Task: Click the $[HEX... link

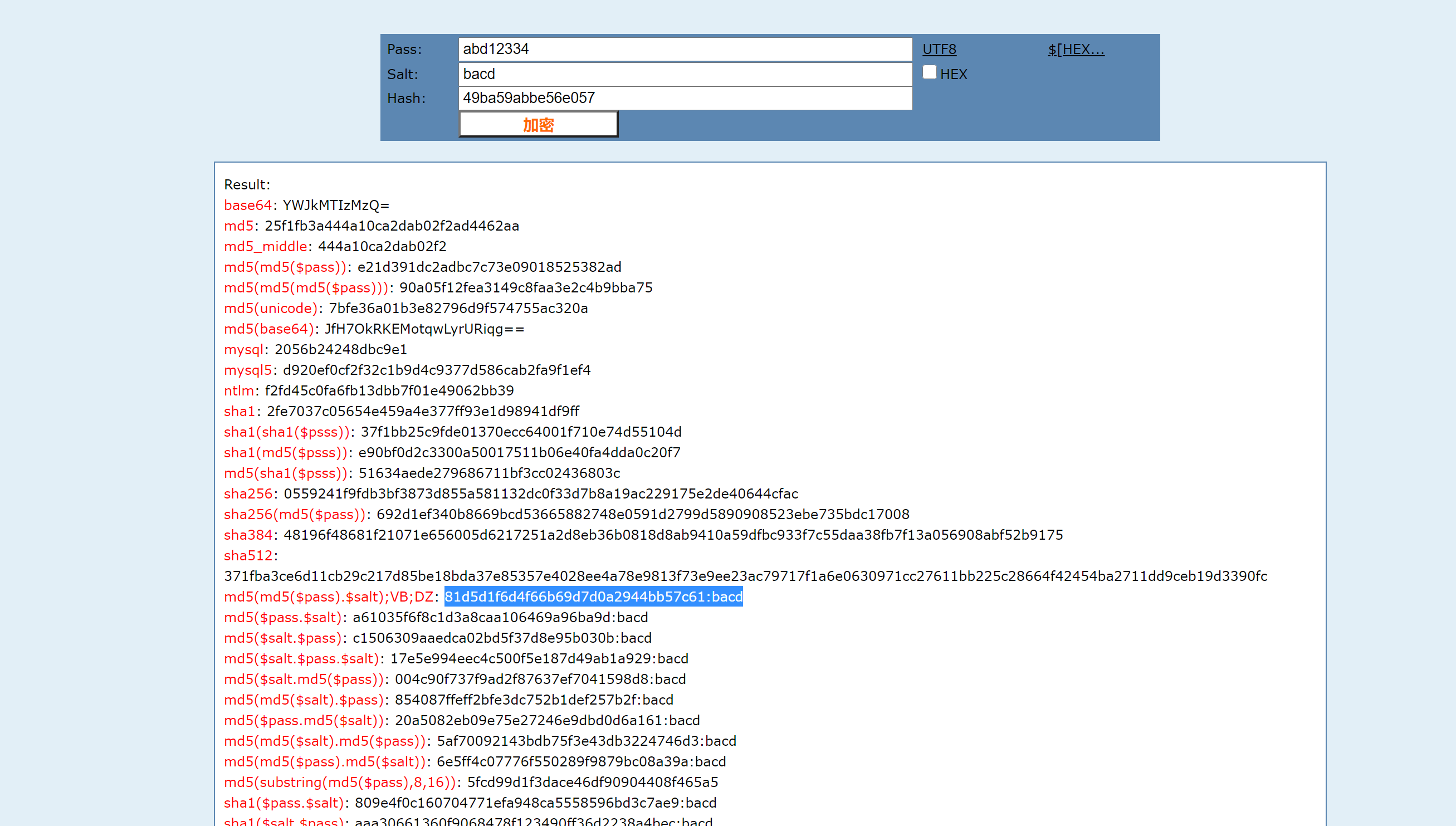Action: tap(1076, 50)
